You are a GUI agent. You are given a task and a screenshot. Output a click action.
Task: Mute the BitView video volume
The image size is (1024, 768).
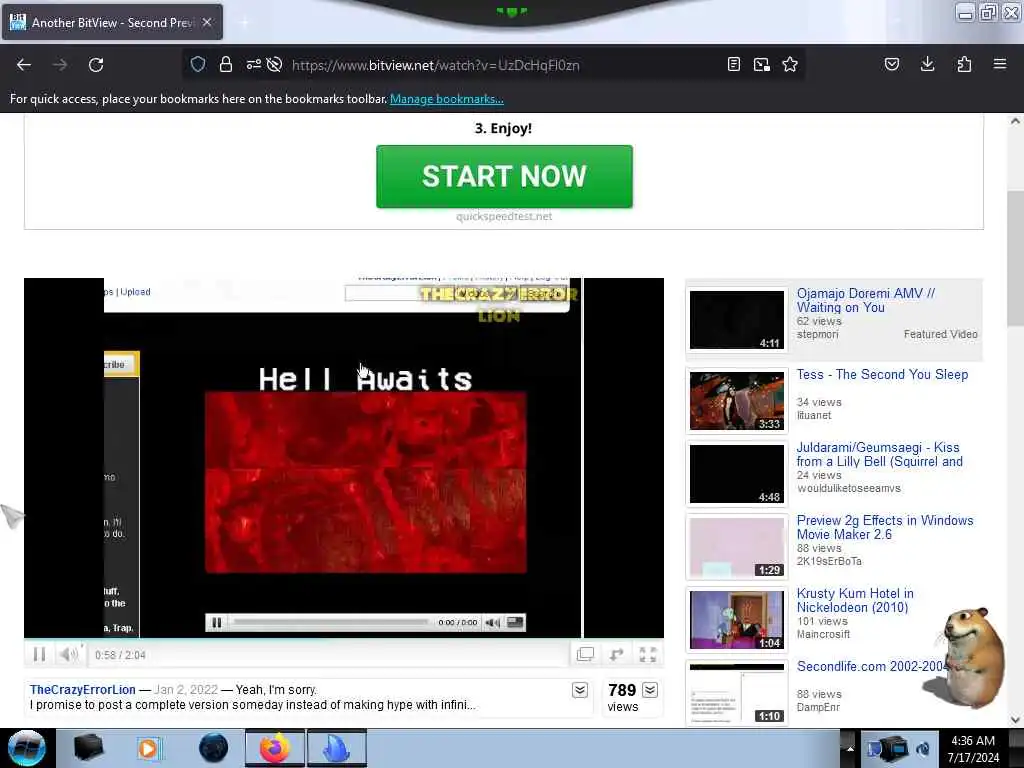pos(69,654)
